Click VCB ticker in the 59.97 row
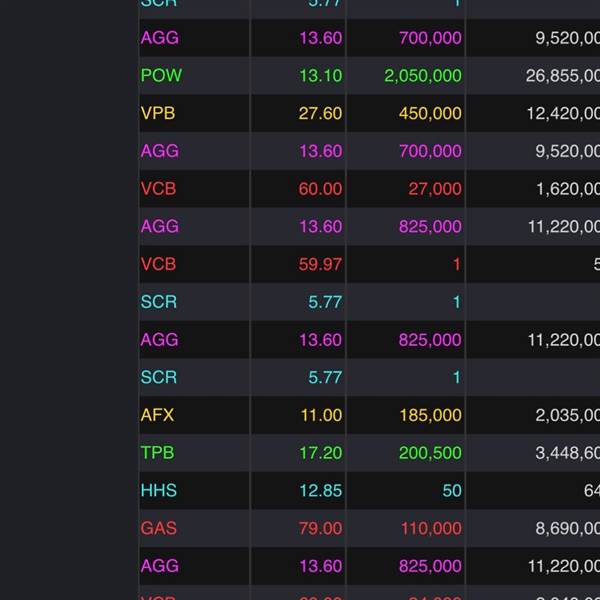600x600 pixels. [158, 264]
